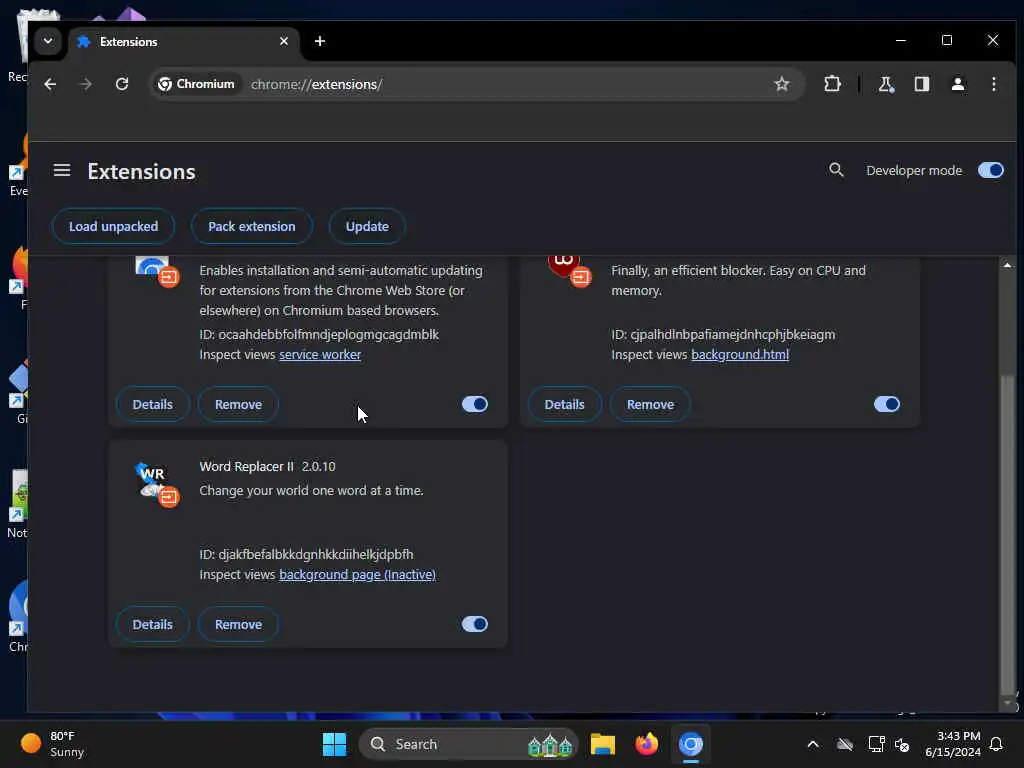Image resolution: width=1024 pixels, height=768 pixels.
Task: Click the Chromium taskbar icon
Action: 690,744
